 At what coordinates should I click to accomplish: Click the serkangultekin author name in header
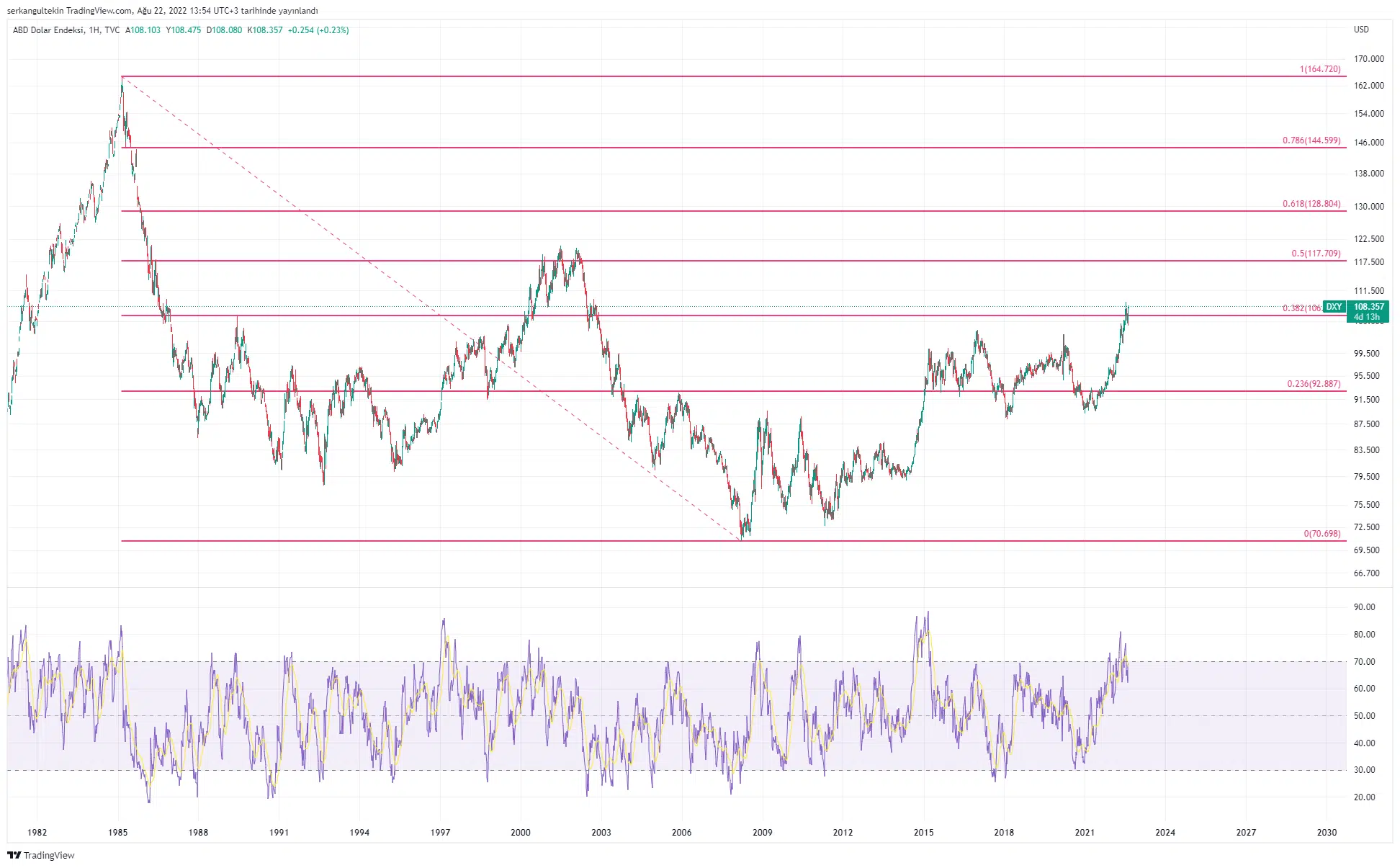35,11
